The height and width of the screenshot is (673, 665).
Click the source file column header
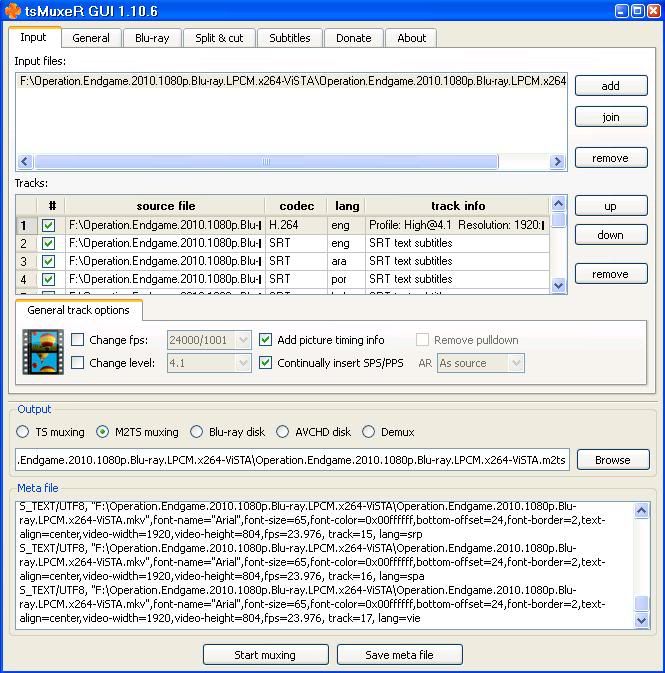(166, 206)
